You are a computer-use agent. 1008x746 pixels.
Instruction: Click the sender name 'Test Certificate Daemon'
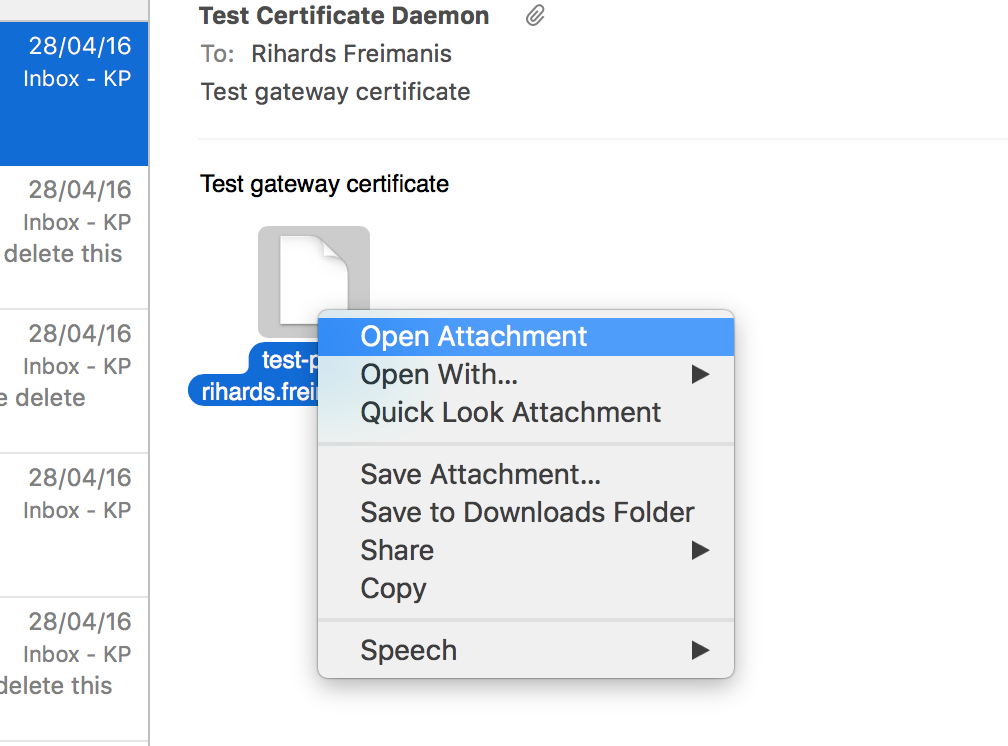tap(343, 15)
